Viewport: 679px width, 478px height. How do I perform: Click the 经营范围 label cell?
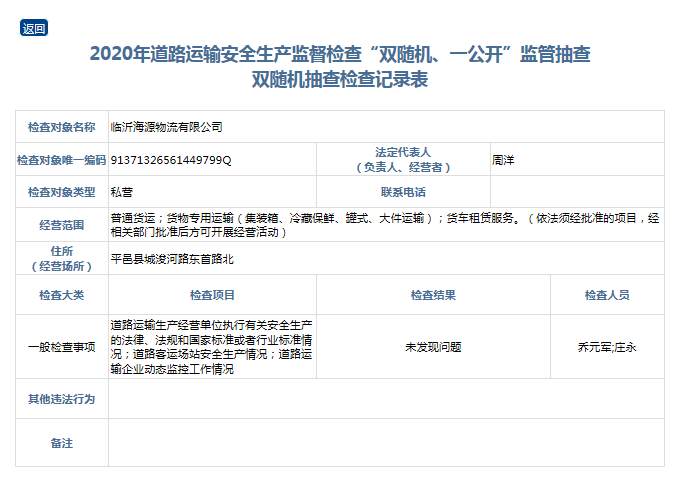61,225
